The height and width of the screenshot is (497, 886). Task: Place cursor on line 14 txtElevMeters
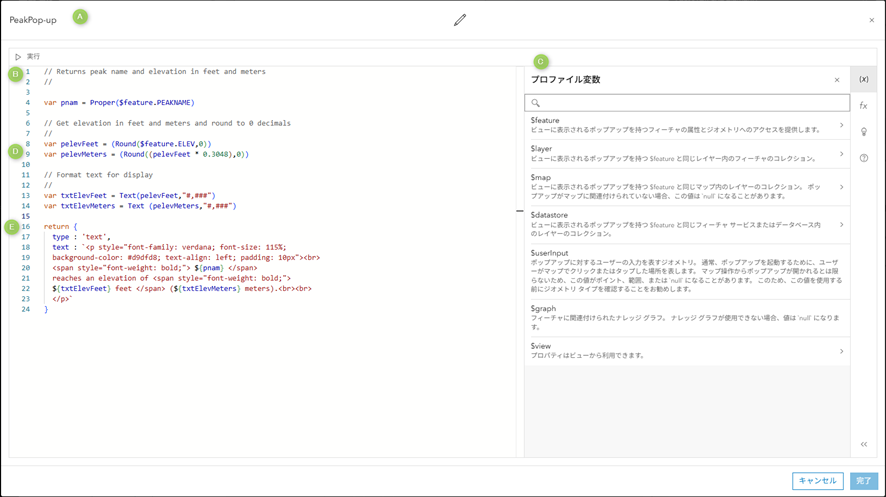[x=140, y=206]
